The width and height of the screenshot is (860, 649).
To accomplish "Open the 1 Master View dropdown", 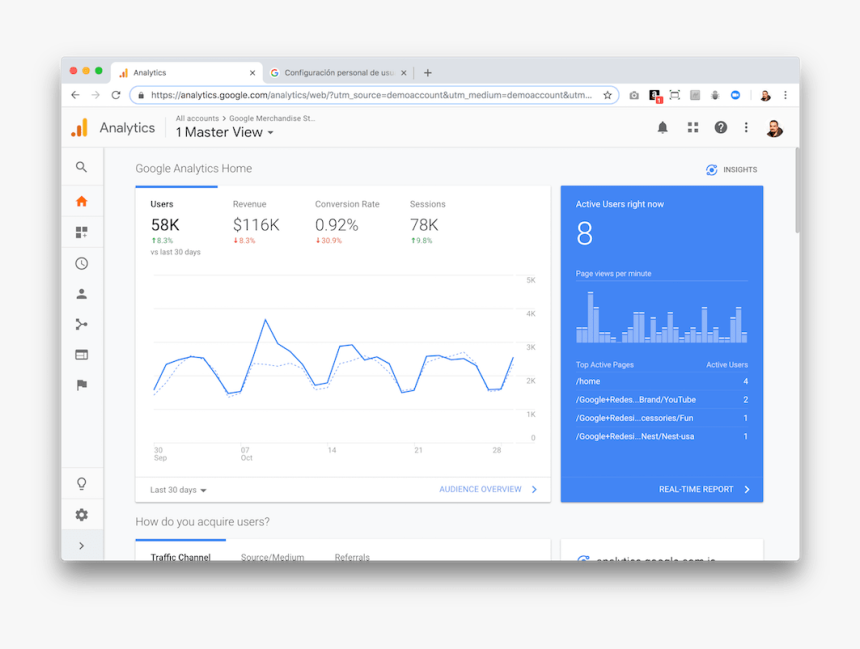I will (x=224, y=132).
